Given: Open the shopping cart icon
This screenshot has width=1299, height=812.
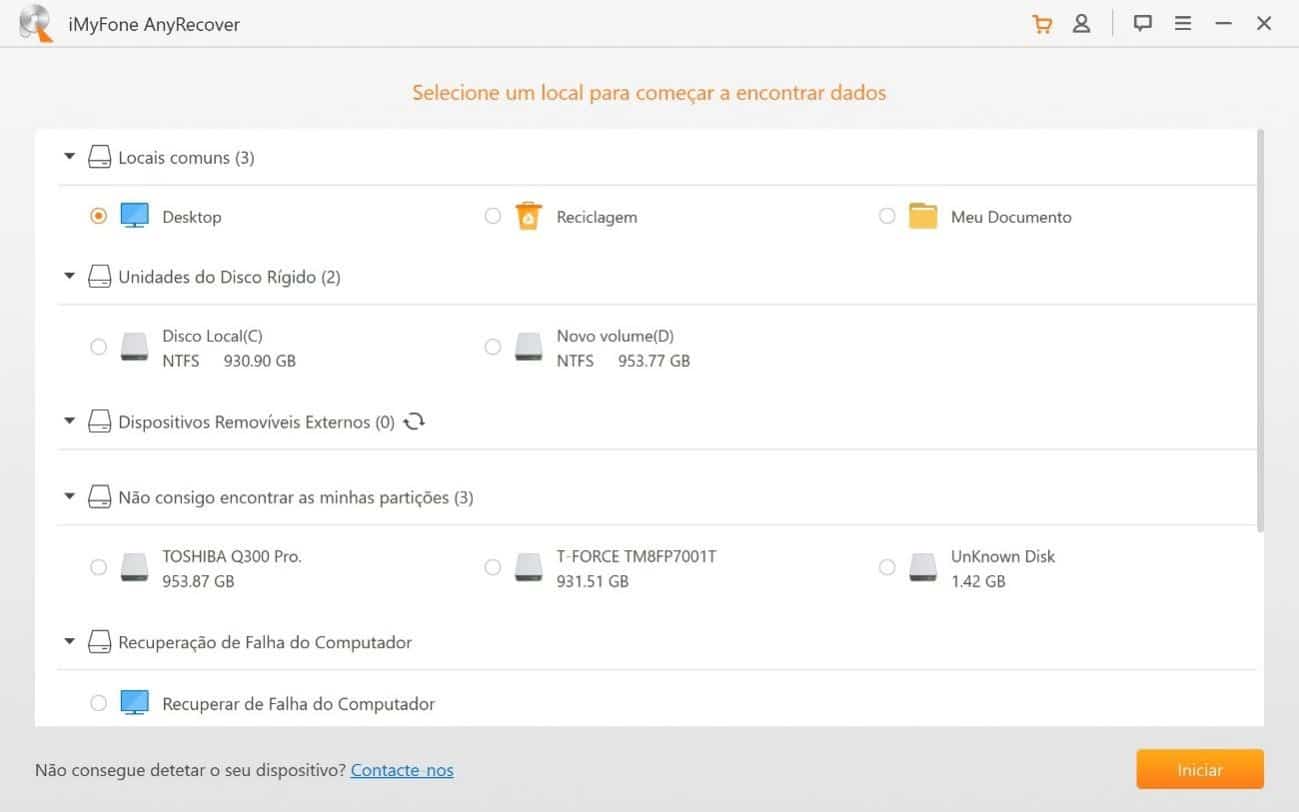Looking at the screenshot, I should click(x=1042, y=24).
